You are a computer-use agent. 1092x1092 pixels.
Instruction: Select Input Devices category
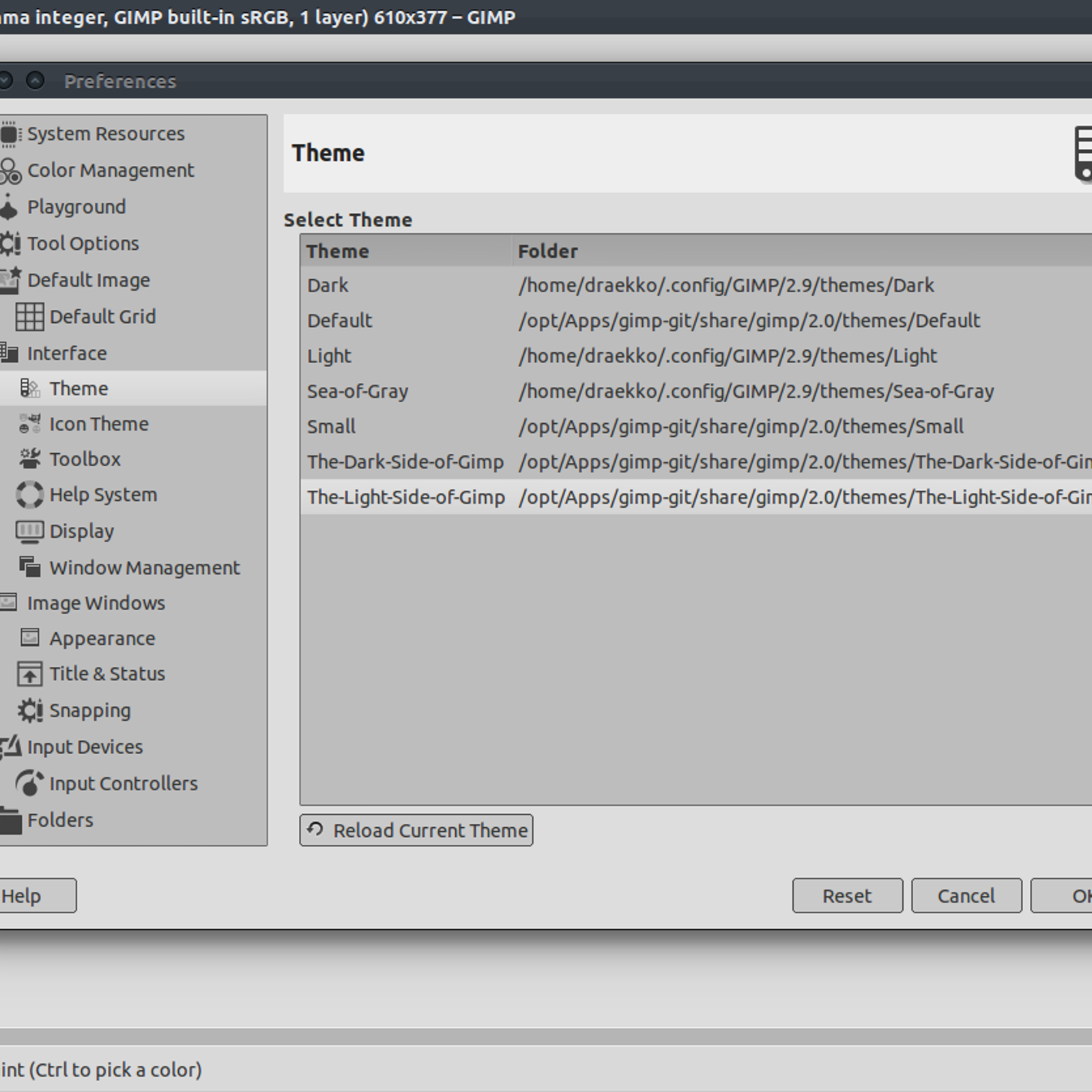tap(85, 747)
